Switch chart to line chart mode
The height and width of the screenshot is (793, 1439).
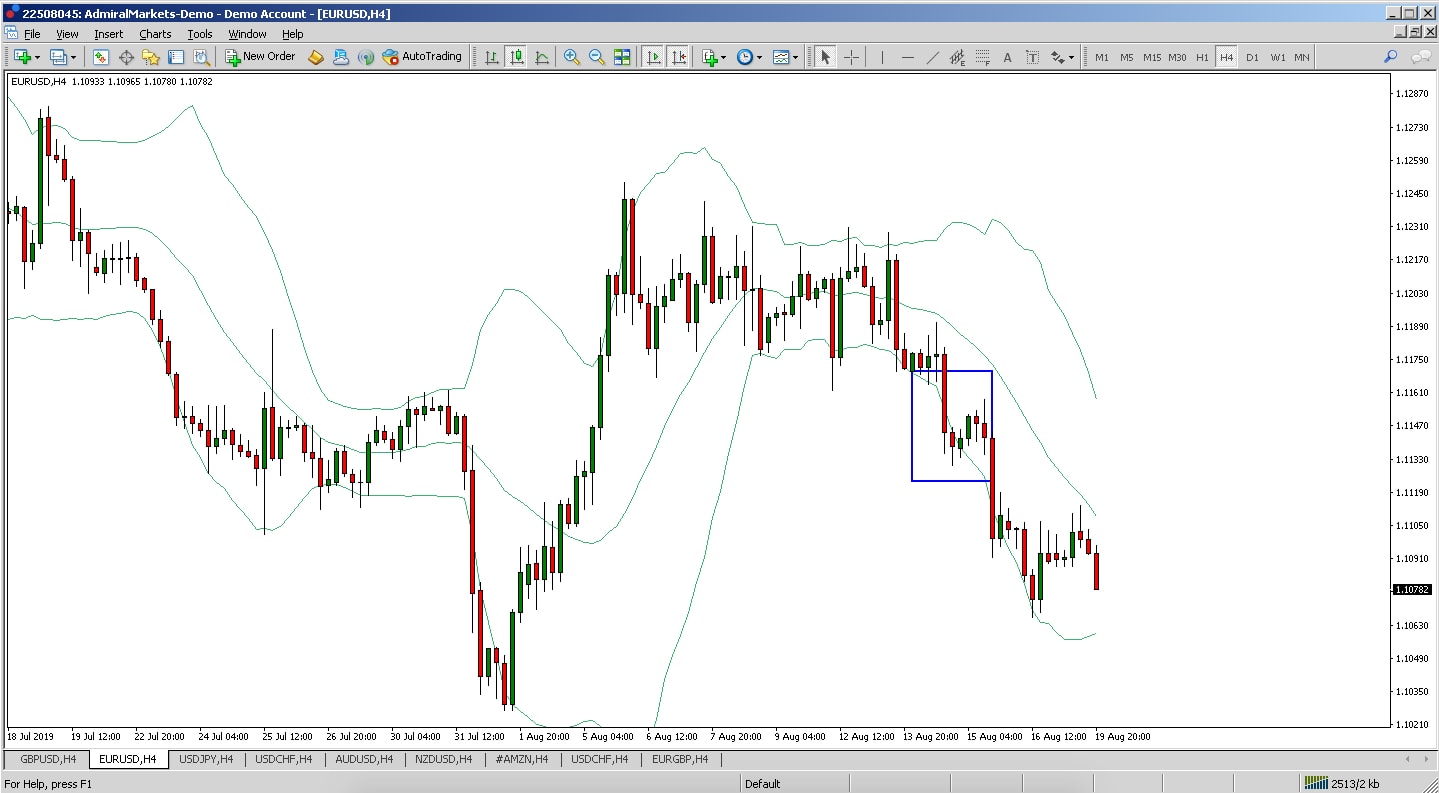(542, 57)
